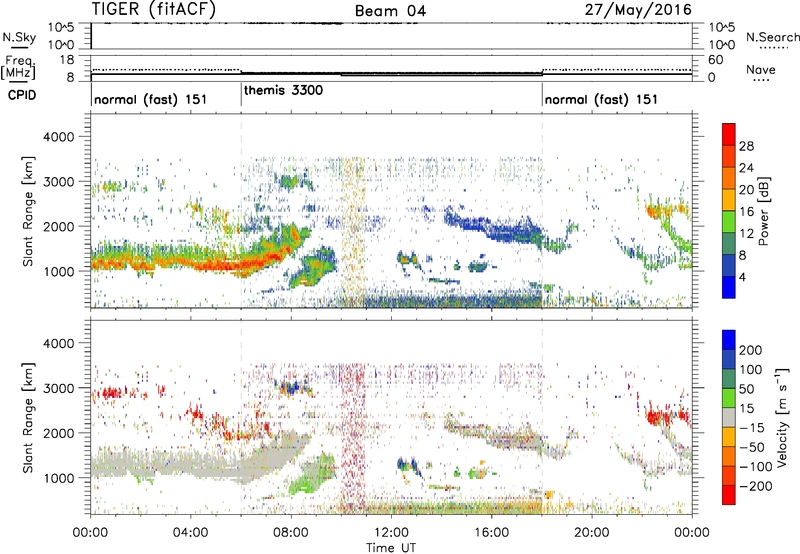Click the 'Time UT' axis title
This screenshot has height=554, width=800.
point(391,548)
